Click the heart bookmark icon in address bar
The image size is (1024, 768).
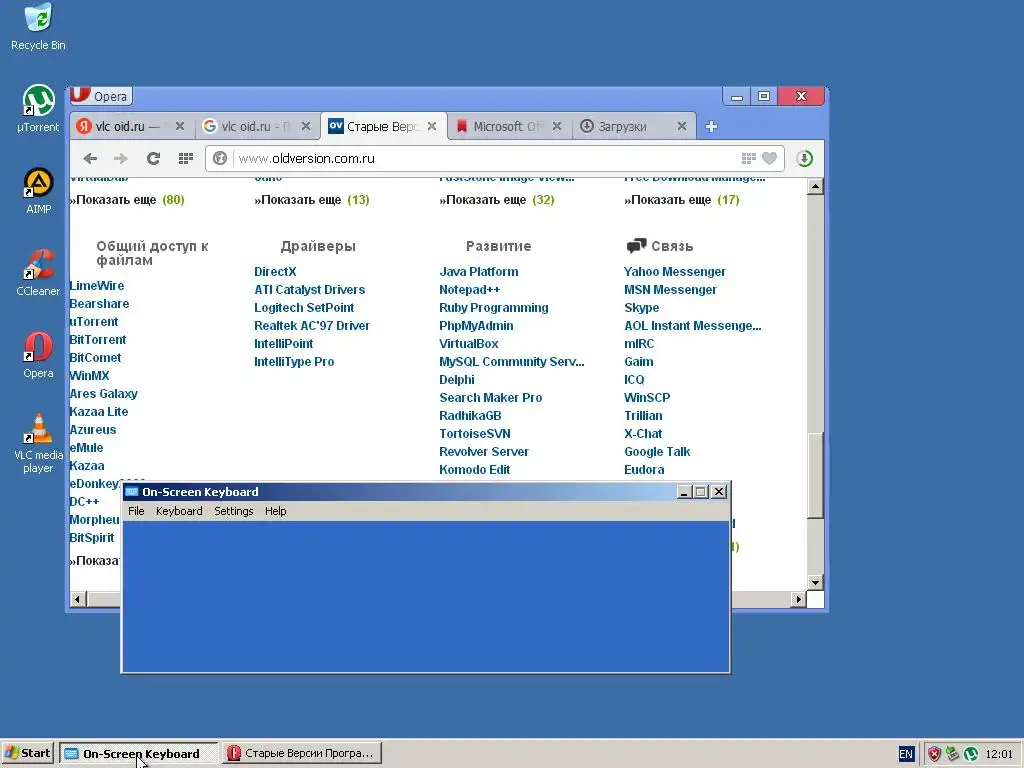[x=770, y=158]
